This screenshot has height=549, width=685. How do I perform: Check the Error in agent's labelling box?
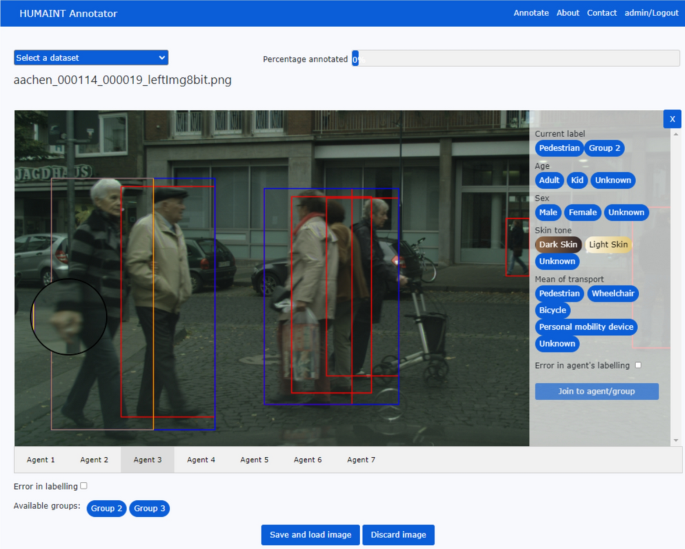pos(638,366)
